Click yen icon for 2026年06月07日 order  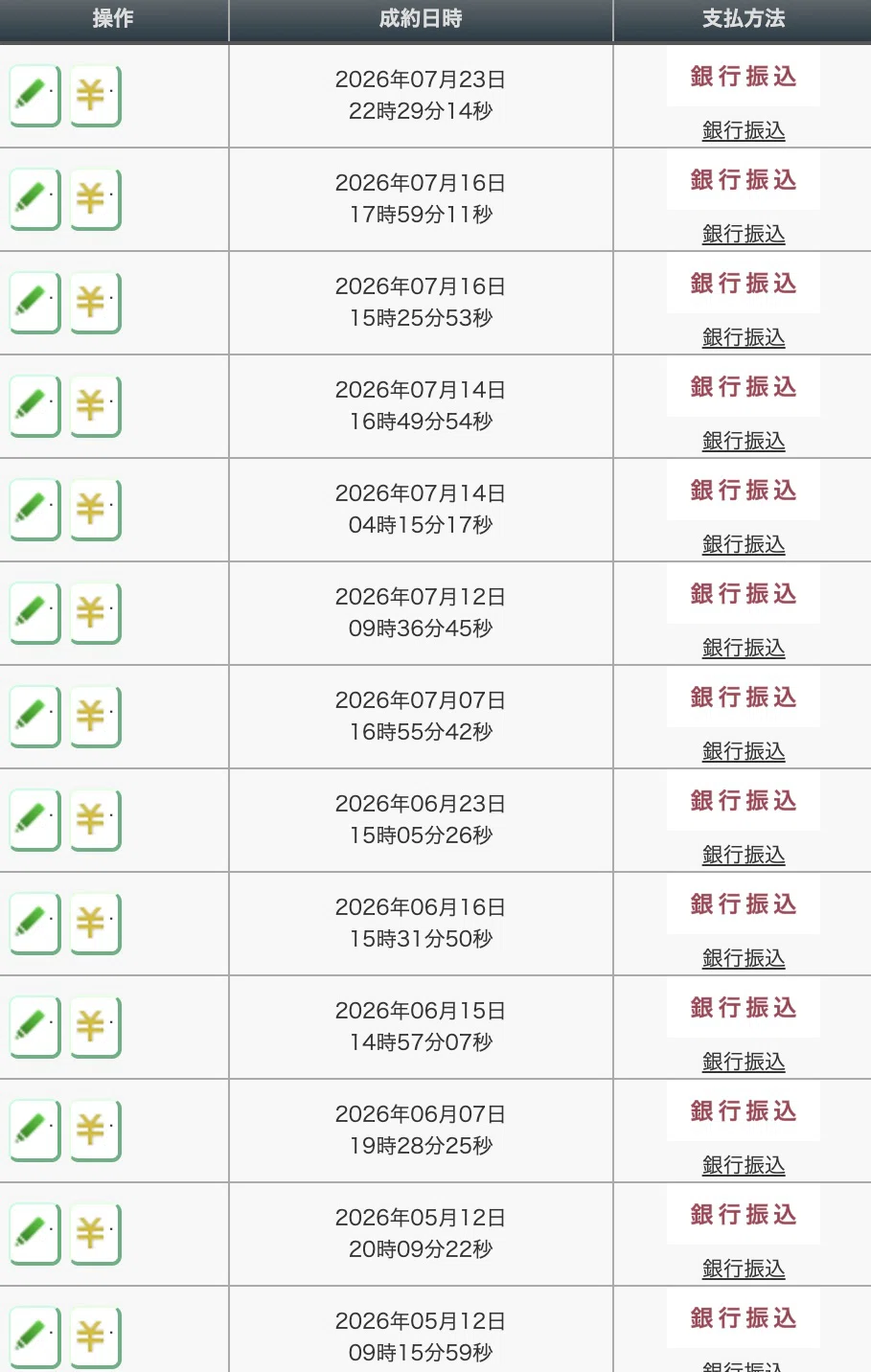pyautogui.click(x=95, y=1131)
